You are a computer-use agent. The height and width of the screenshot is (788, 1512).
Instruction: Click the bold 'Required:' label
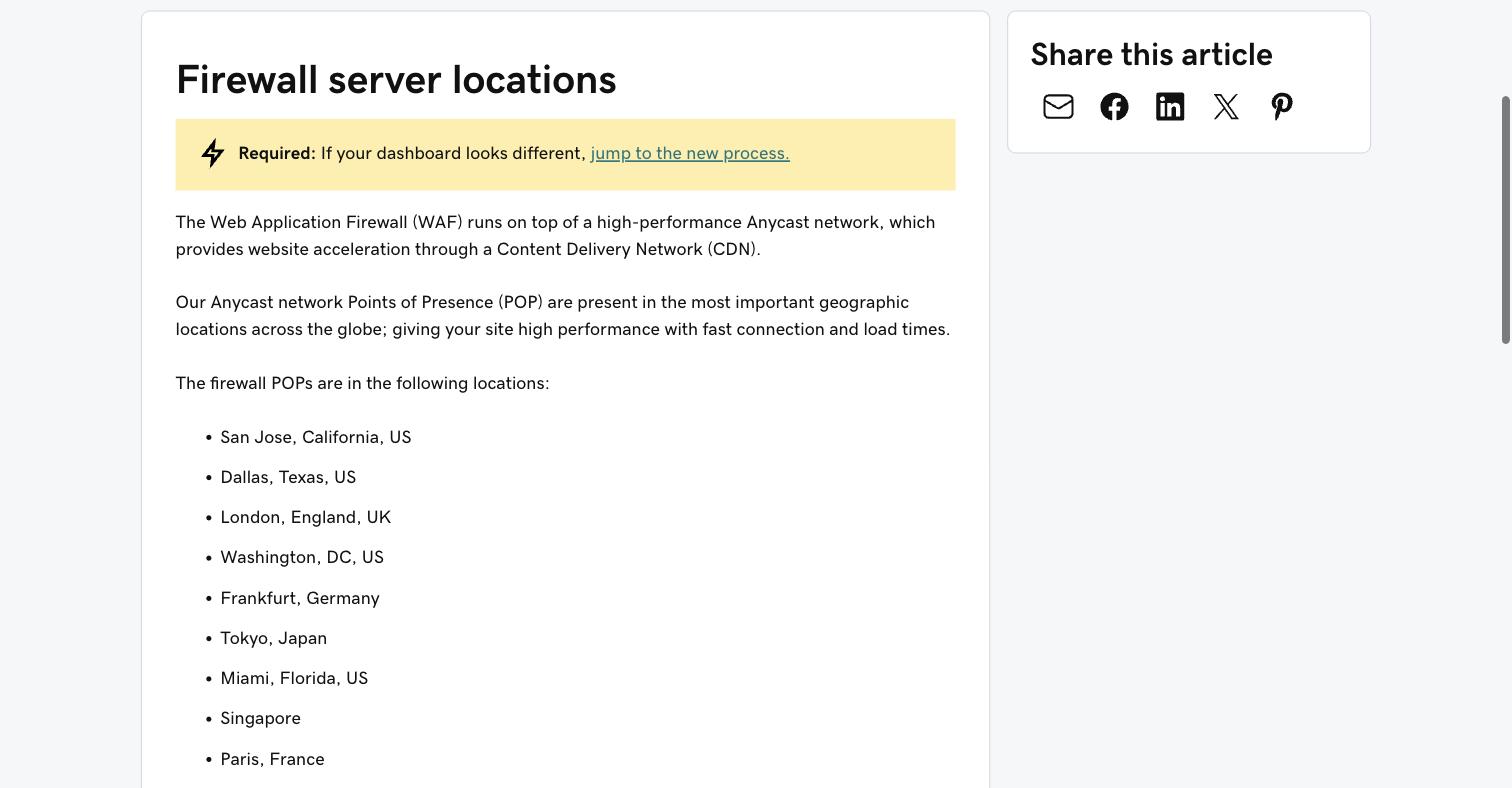277,153
